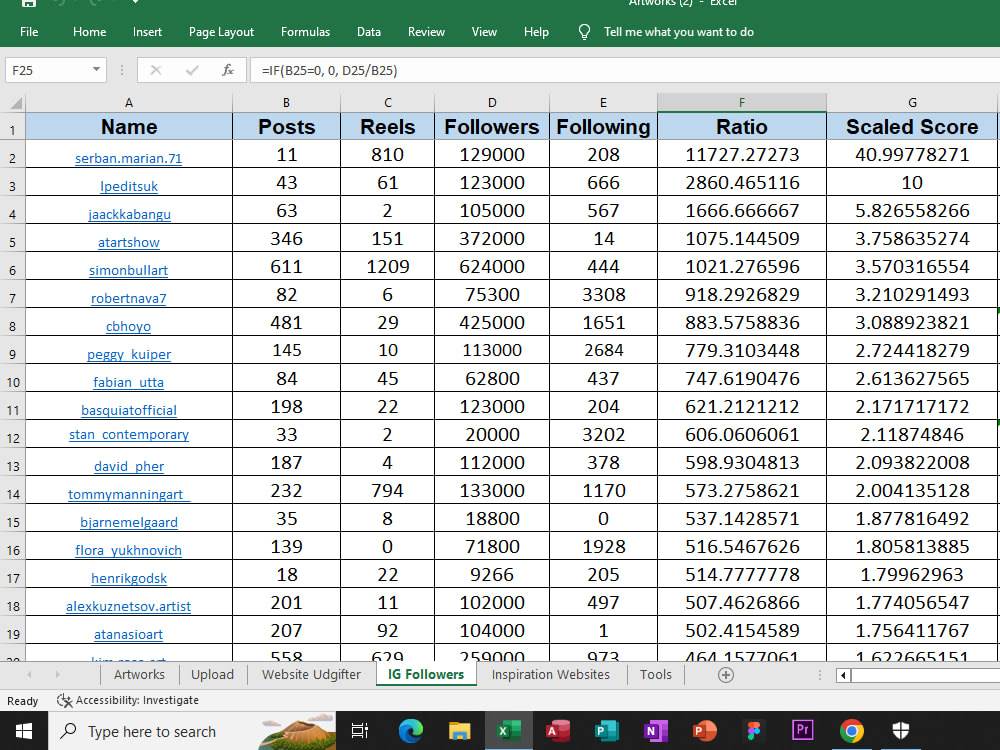Select cell with ratio 11727.27273

click(x=742, y=154)
